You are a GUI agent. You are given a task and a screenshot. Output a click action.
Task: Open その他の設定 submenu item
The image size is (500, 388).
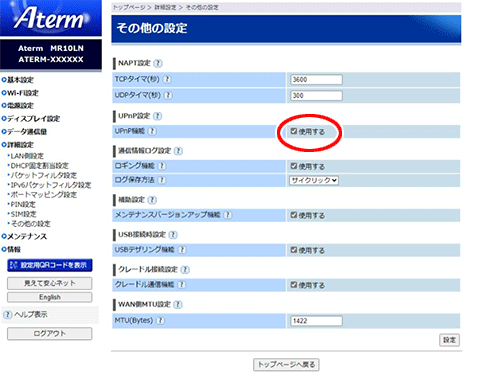click(30, 224)
